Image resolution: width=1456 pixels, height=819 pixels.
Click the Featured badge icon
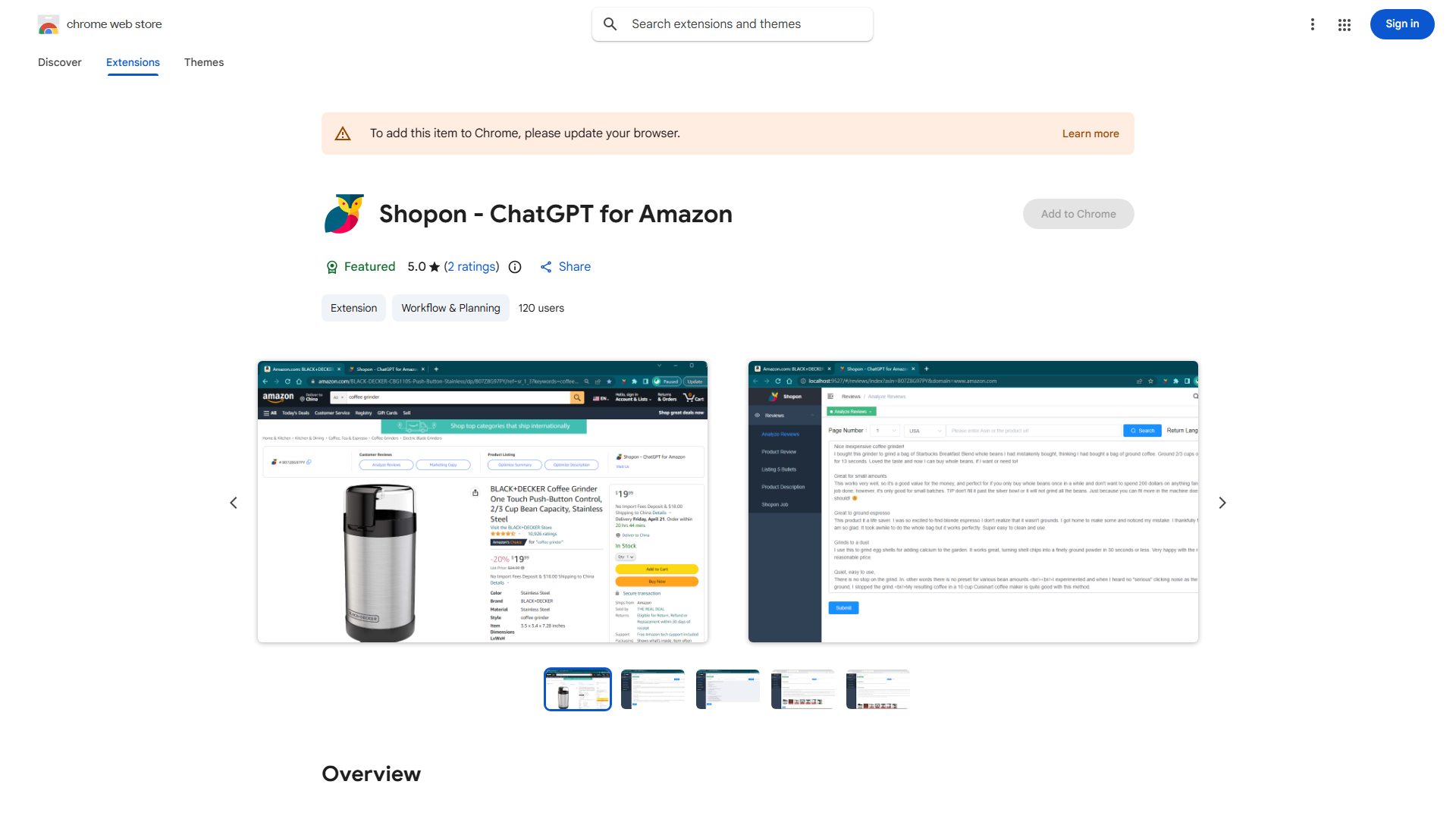click(331, 267)
